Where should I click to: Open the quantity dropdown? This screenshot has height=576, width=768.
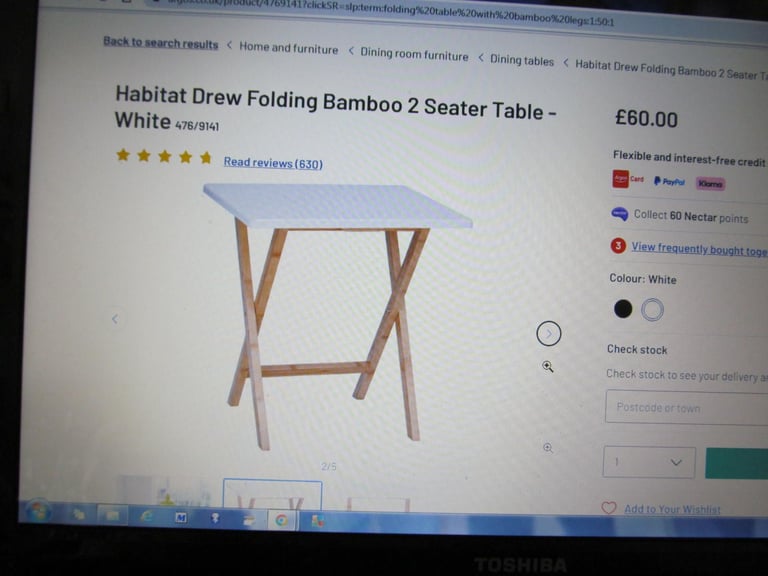[648, 462]
